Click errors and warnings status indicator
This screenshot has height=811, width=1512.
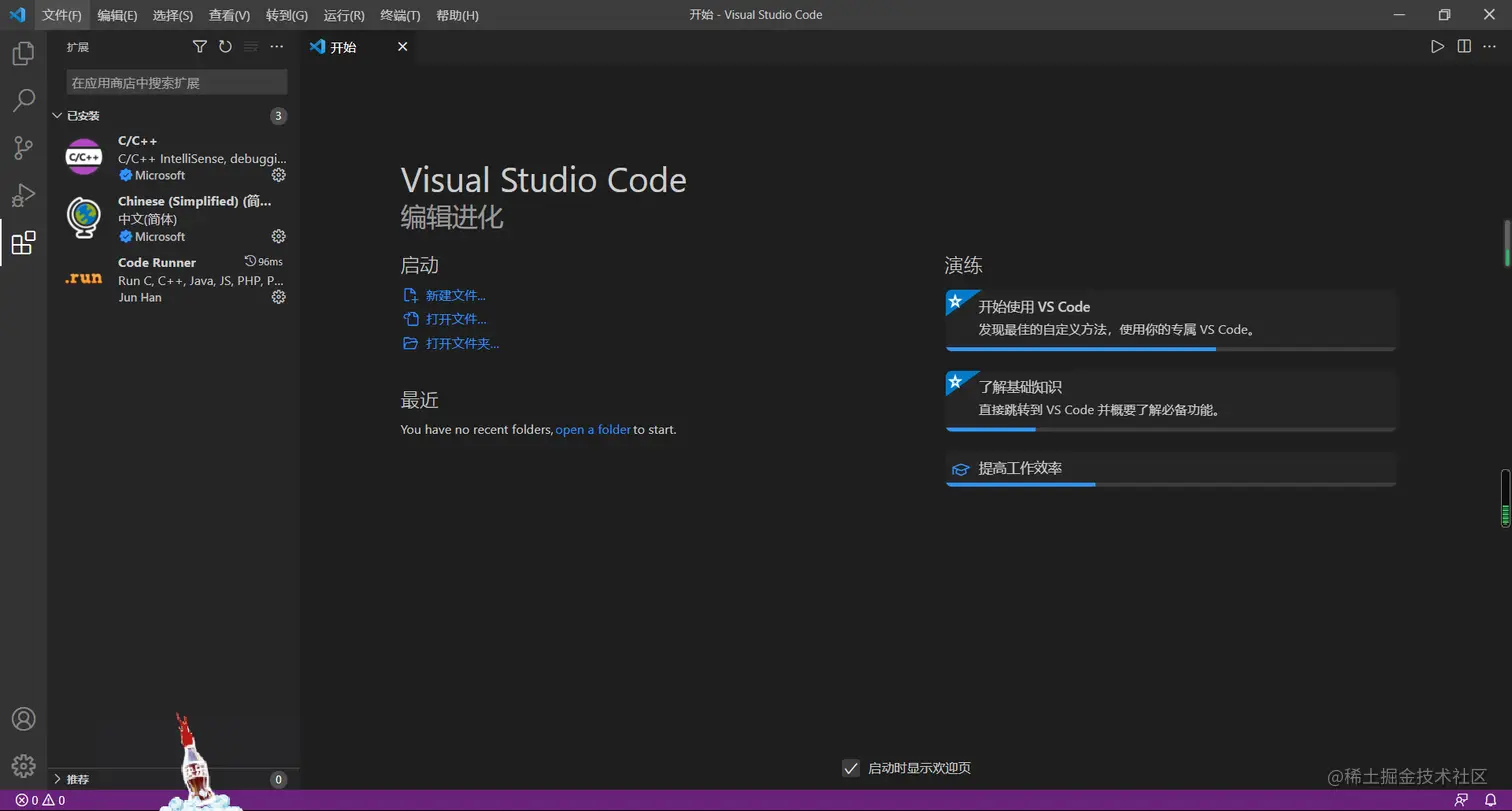click(x=40, y=800)
